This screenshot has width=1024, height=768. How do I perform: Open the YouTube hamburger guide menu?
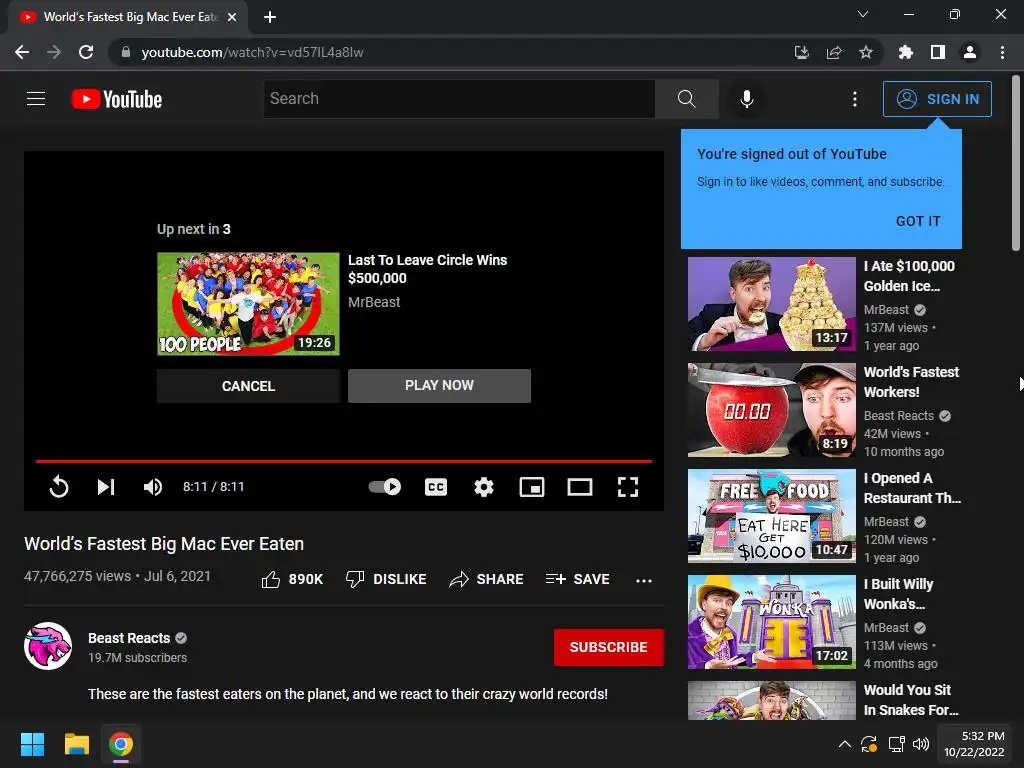[x=36, y=99]
